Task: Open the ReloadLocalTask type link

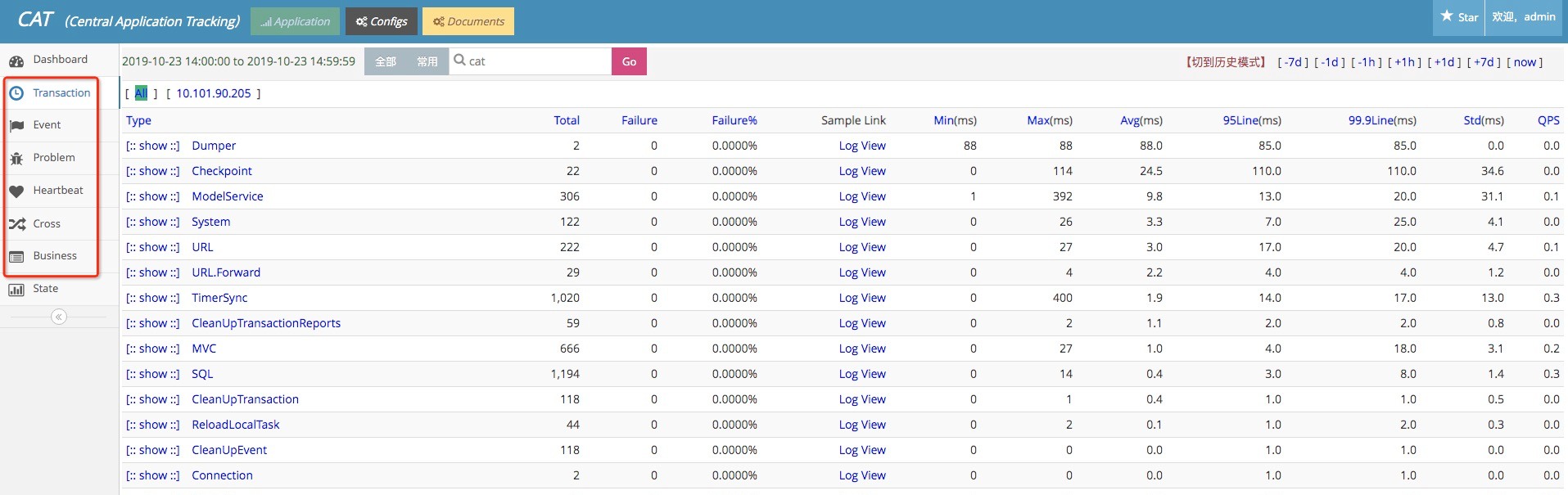Action: coord(236,425)
